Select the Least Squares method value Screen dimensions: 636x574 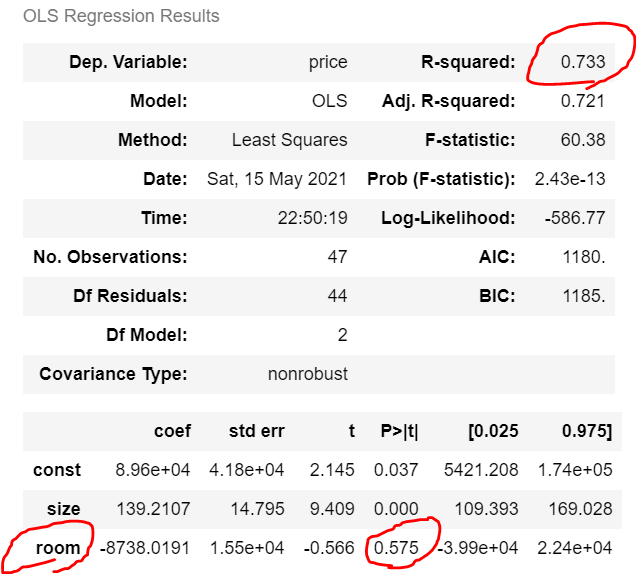point(290,140)
